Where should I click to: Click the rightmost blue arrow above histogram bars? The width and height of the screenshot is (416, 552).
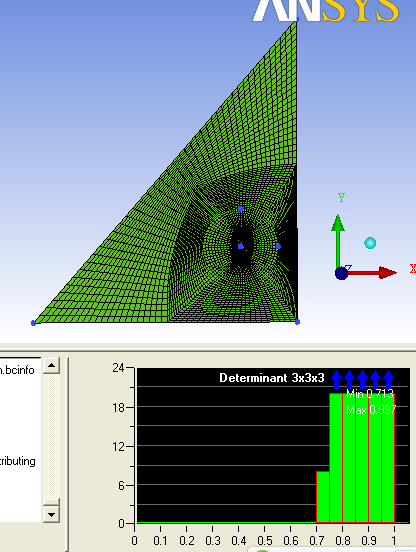pos(388,380)
